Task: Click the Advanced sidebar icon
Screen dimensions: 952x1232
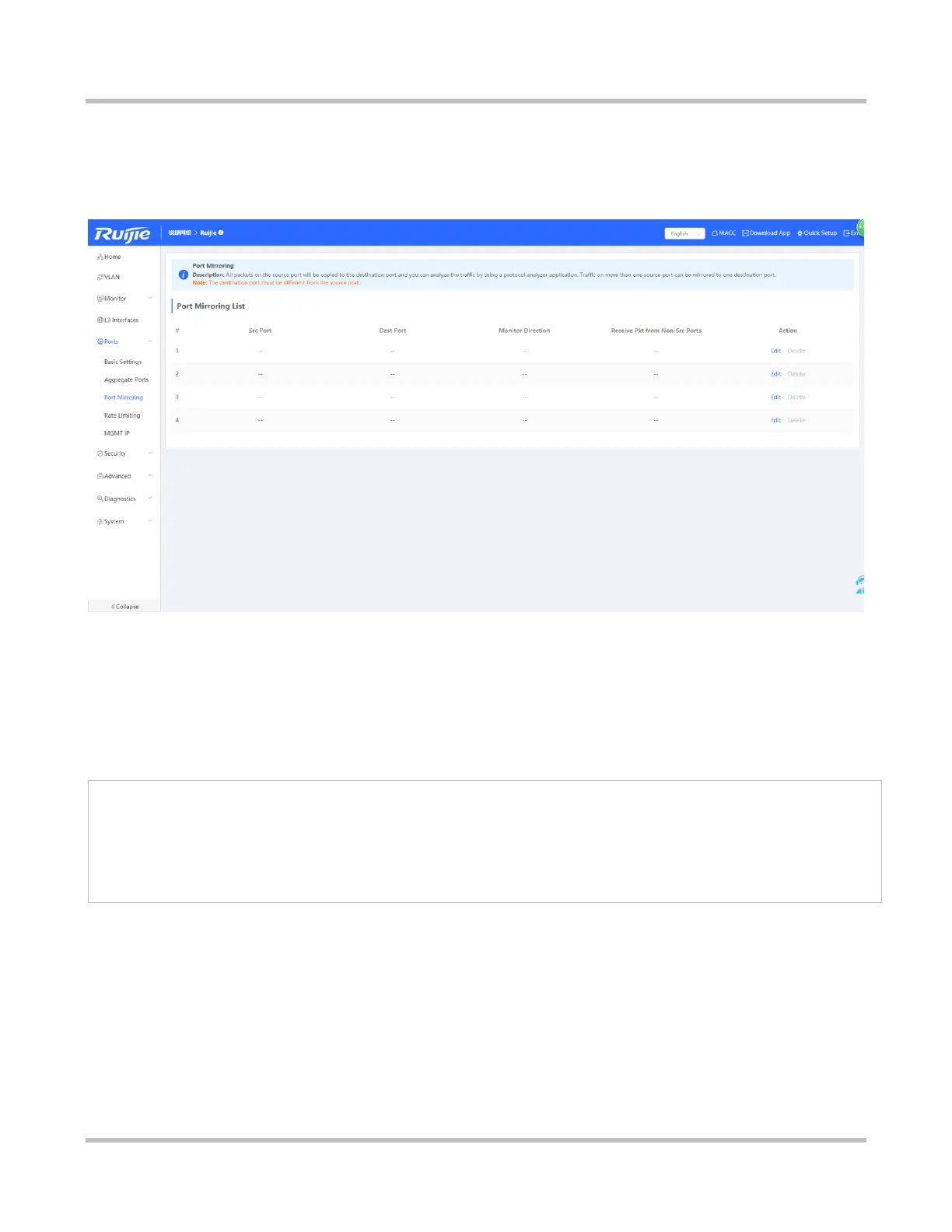Action: click(x=100, y=476)
